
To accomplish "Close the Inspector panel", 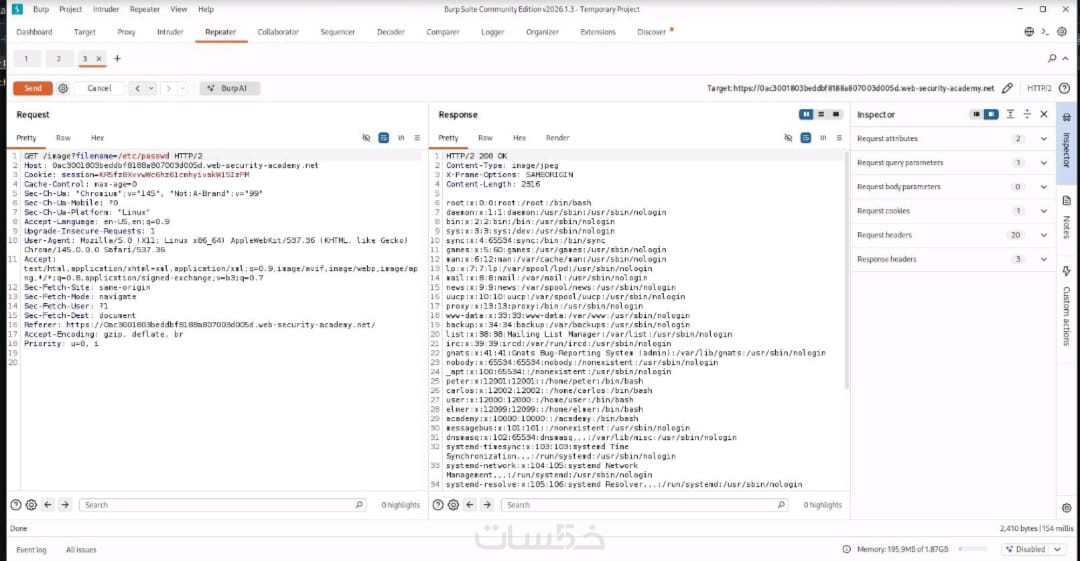I will click(x=1043, y=114).
